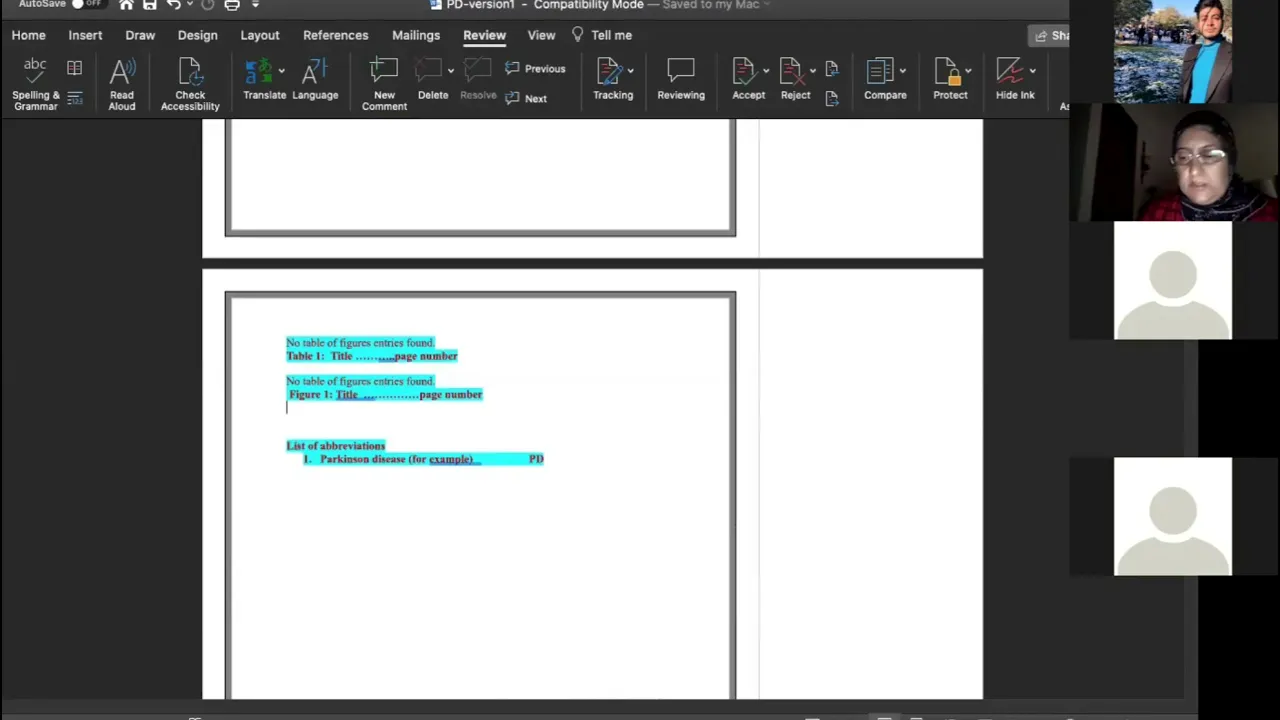
Task: Click the Reject change icon
Action: tap(792, 71)
